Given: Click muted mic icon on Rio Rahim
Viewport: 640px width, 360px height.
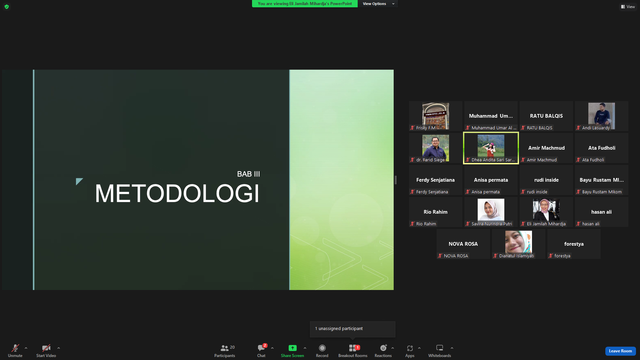Looking at the screenshot, I should point(412,224).
